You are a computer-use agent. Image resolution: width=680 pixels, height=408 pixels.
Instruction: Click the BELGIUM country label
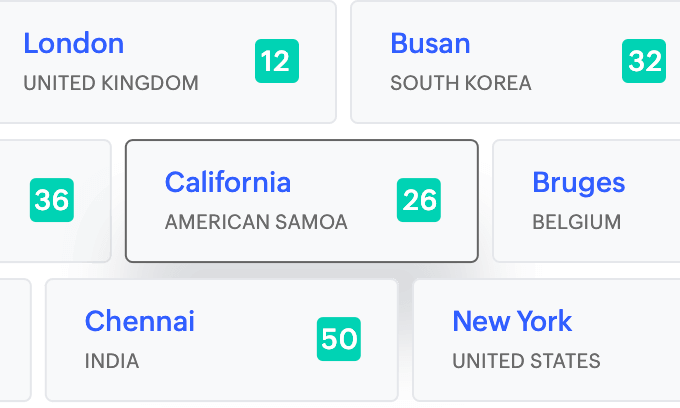[x=576, y=222]
